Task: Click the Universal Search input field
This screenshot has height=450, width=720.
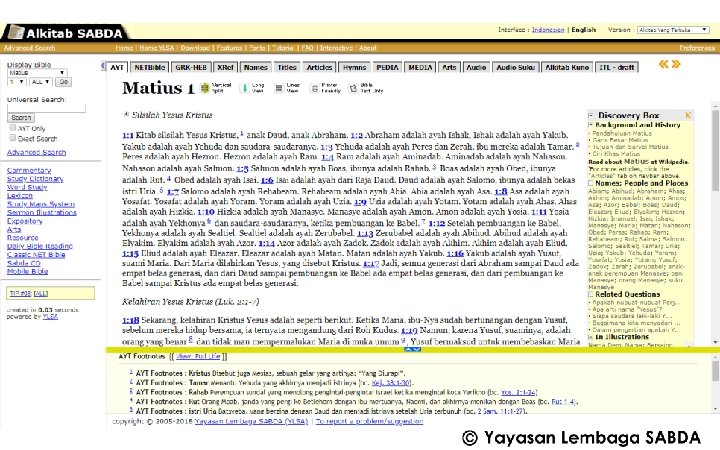Action: [46, 108]
